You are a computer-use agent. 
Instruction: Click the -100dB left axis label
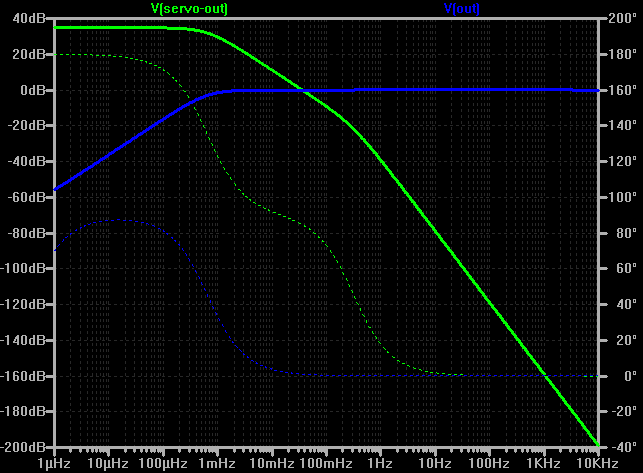pos(23,268)
